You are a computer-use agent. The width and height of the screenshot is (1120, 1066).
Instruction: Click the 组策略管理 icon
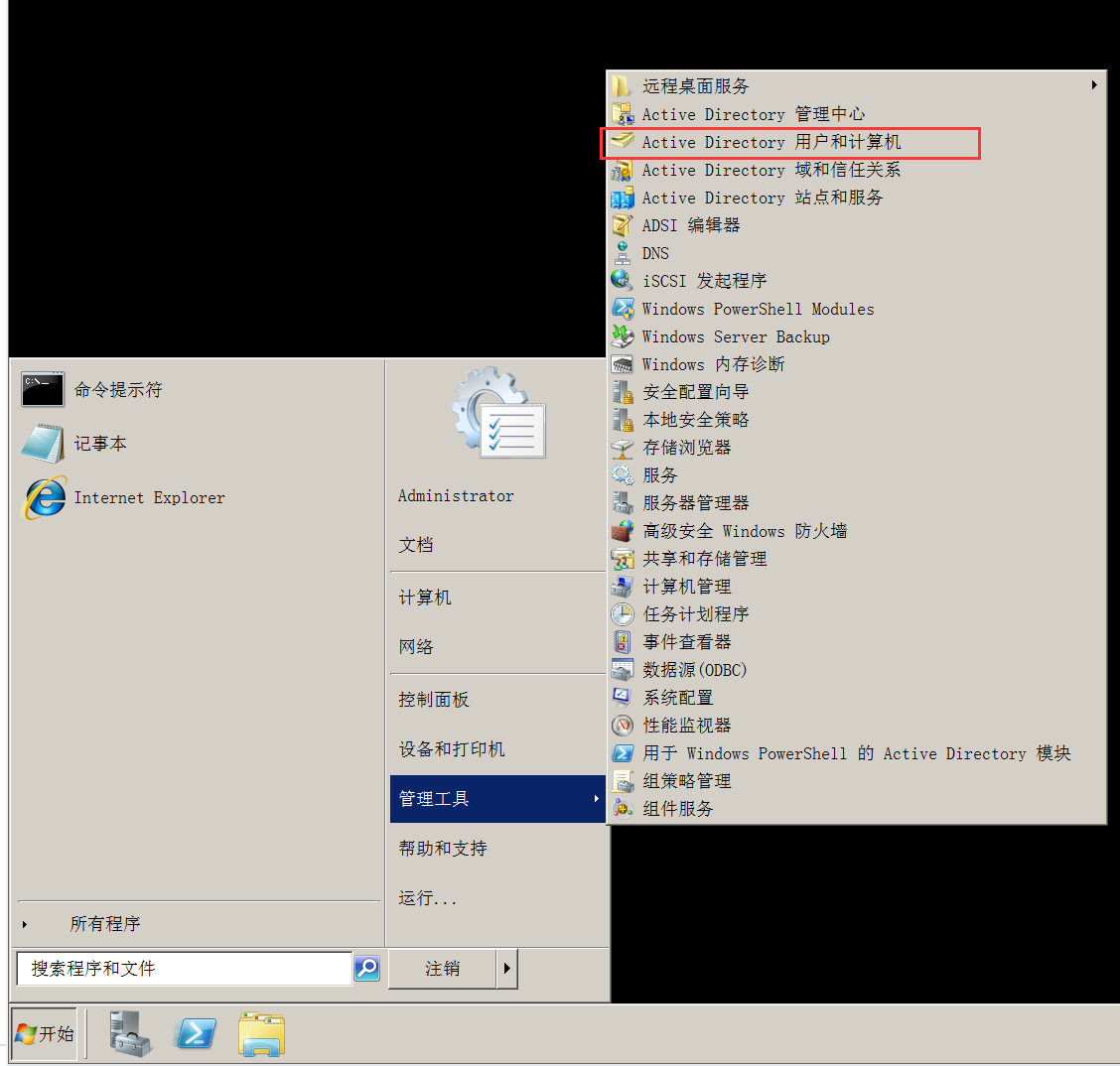623,781
